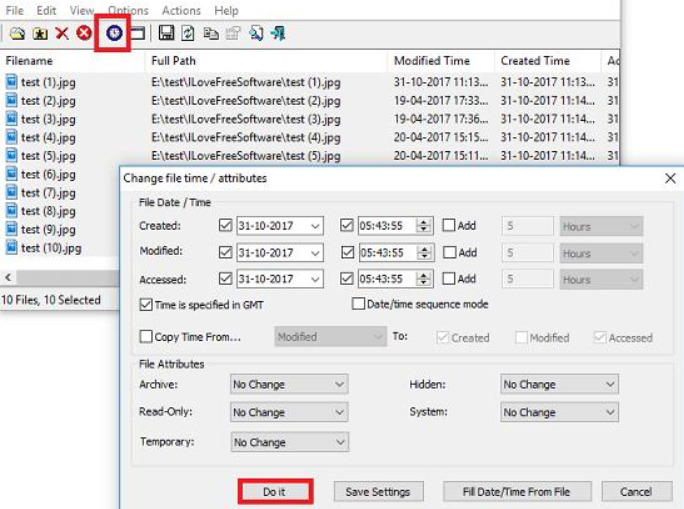Screen dimensions: 684x509
Task: Click the Find magnifier toolbar icon
Action: (256, 33)
